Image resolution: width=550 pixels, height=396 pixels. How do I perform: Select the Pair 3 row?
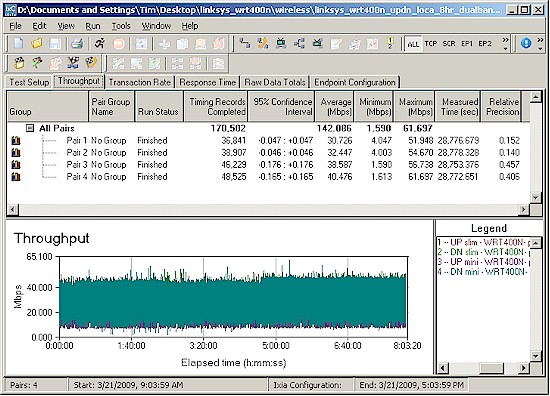click(268, 165)
